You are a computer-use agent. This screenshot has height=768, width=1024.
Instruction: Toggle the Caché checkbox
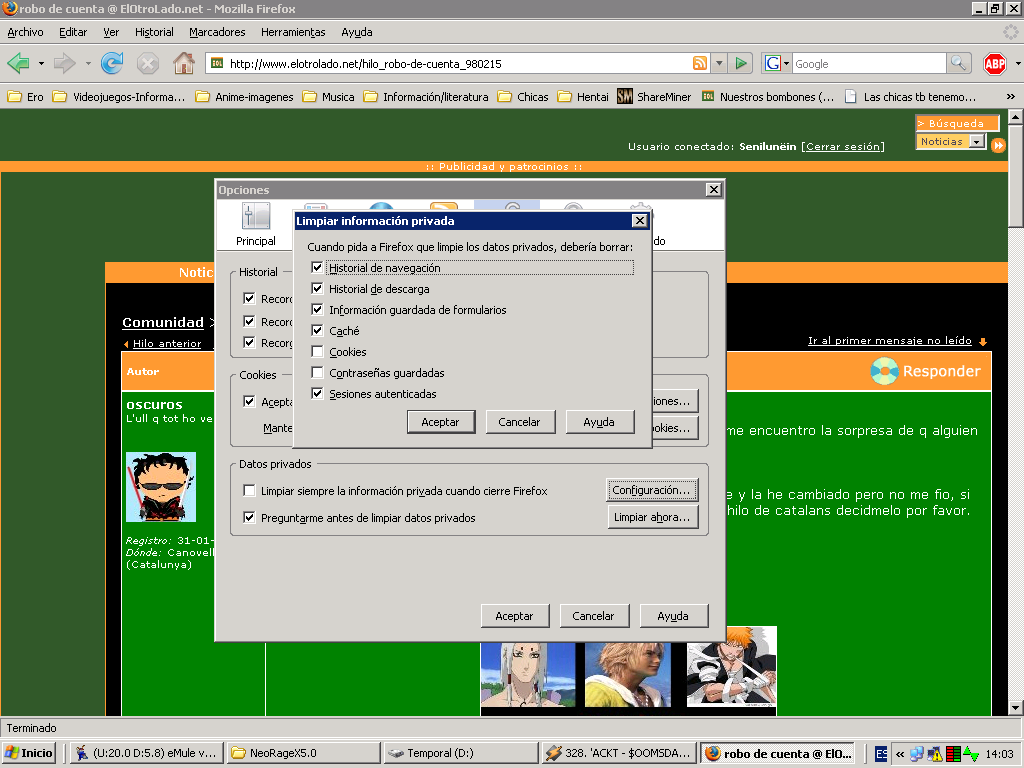[x=317, y=330]
